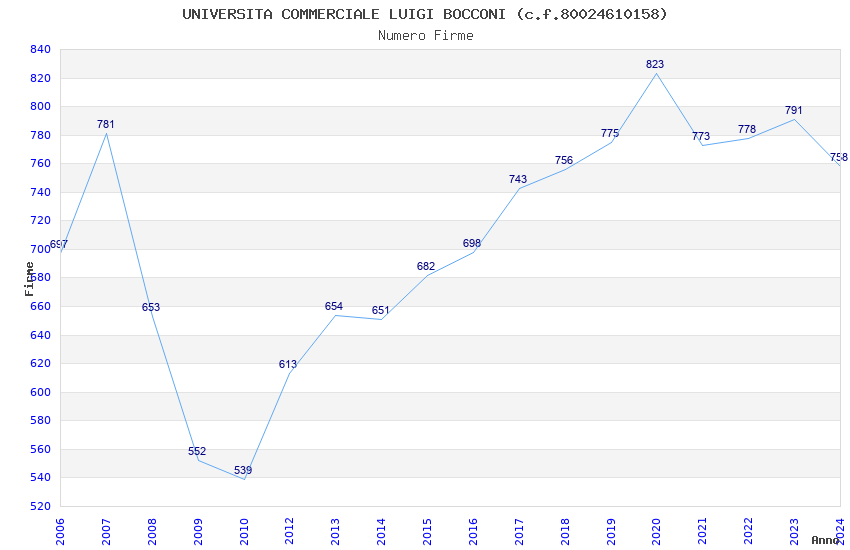Click the data label 613 for 2012

288,365
